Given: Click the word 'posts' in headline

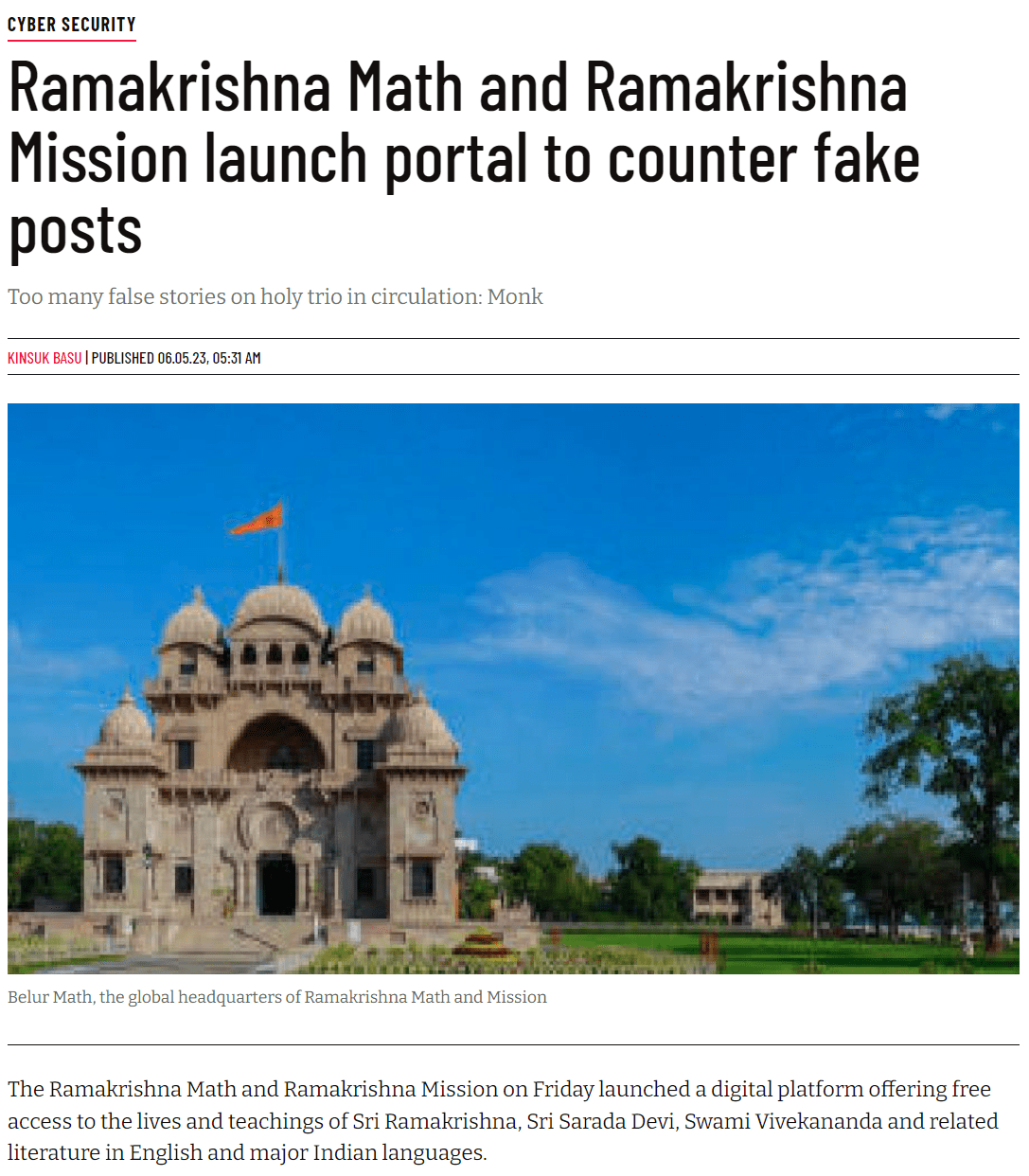Looking at the screenshot, I should [76, 231].
